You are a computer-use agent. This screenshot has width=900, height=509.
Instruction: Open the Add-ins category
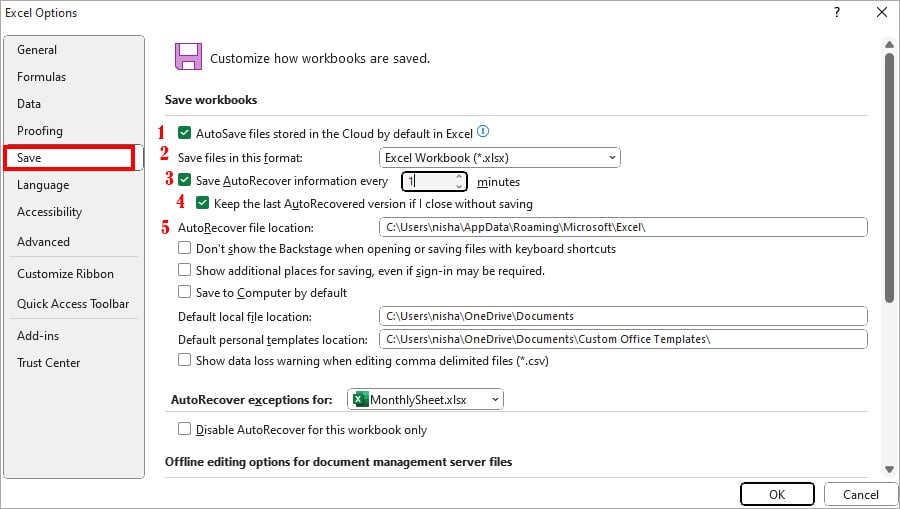click(x=38, y=336)
